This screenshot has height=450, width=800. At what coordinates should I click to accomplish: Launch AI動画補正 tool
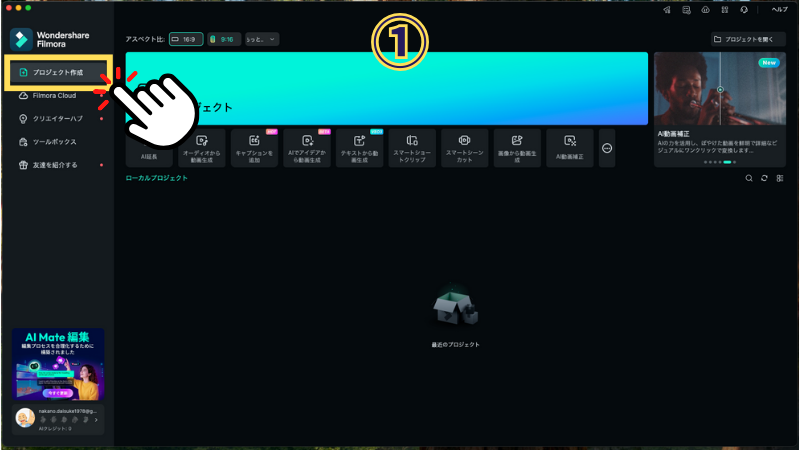point(569,147)
